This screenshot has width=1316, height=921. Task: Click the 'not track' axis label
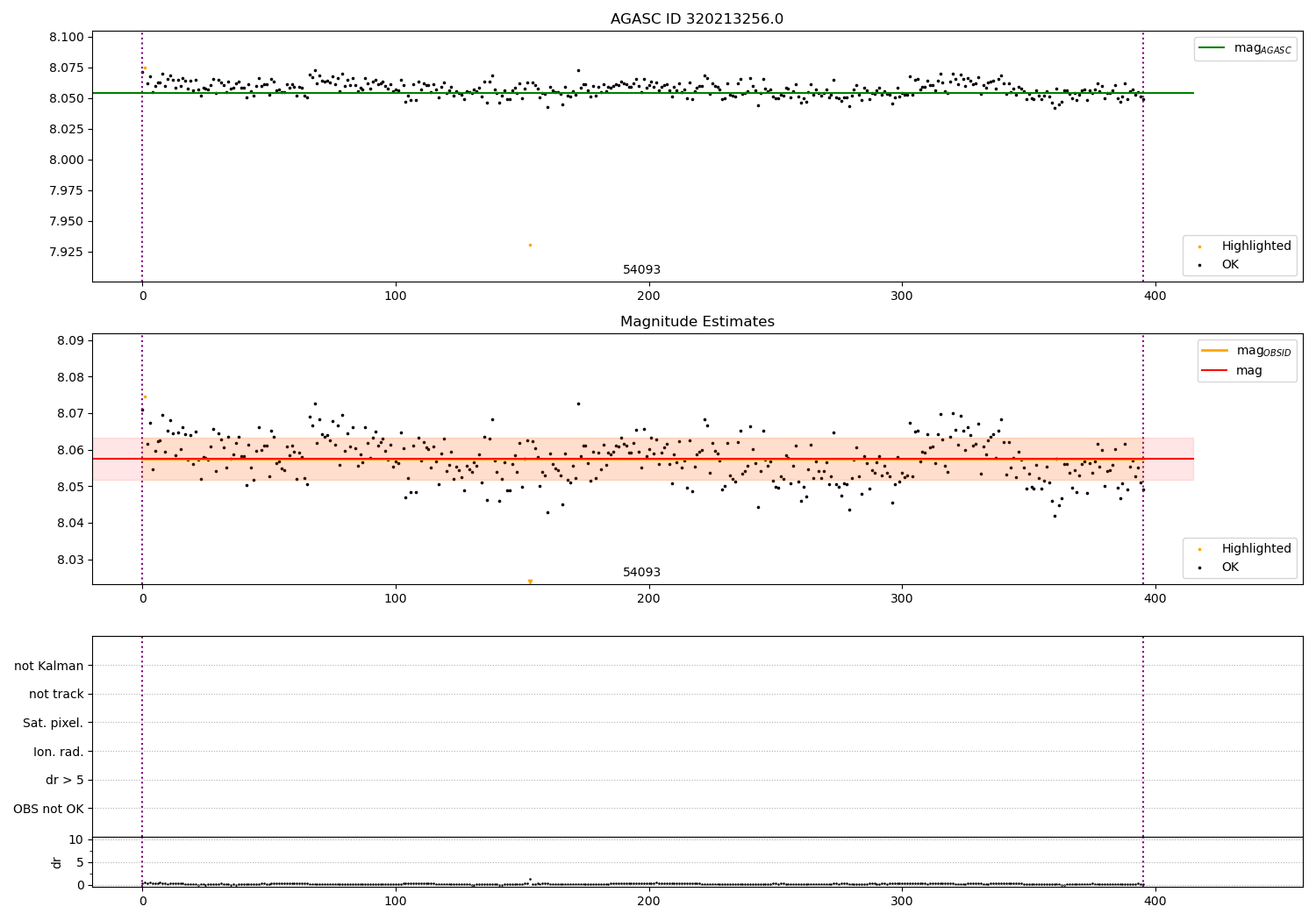[x=56, y=695]
